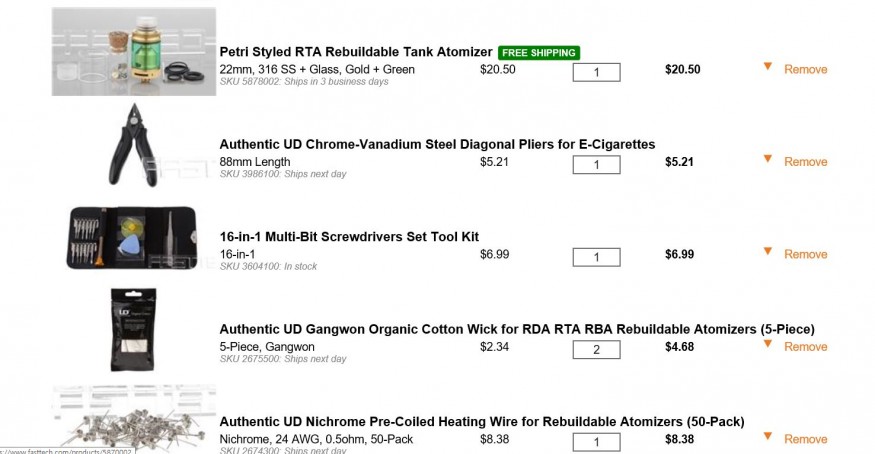Focus quantity field for 16-in-1 Screwdrivers Set
Screen dimensions: 875x454
coord(596,257)
